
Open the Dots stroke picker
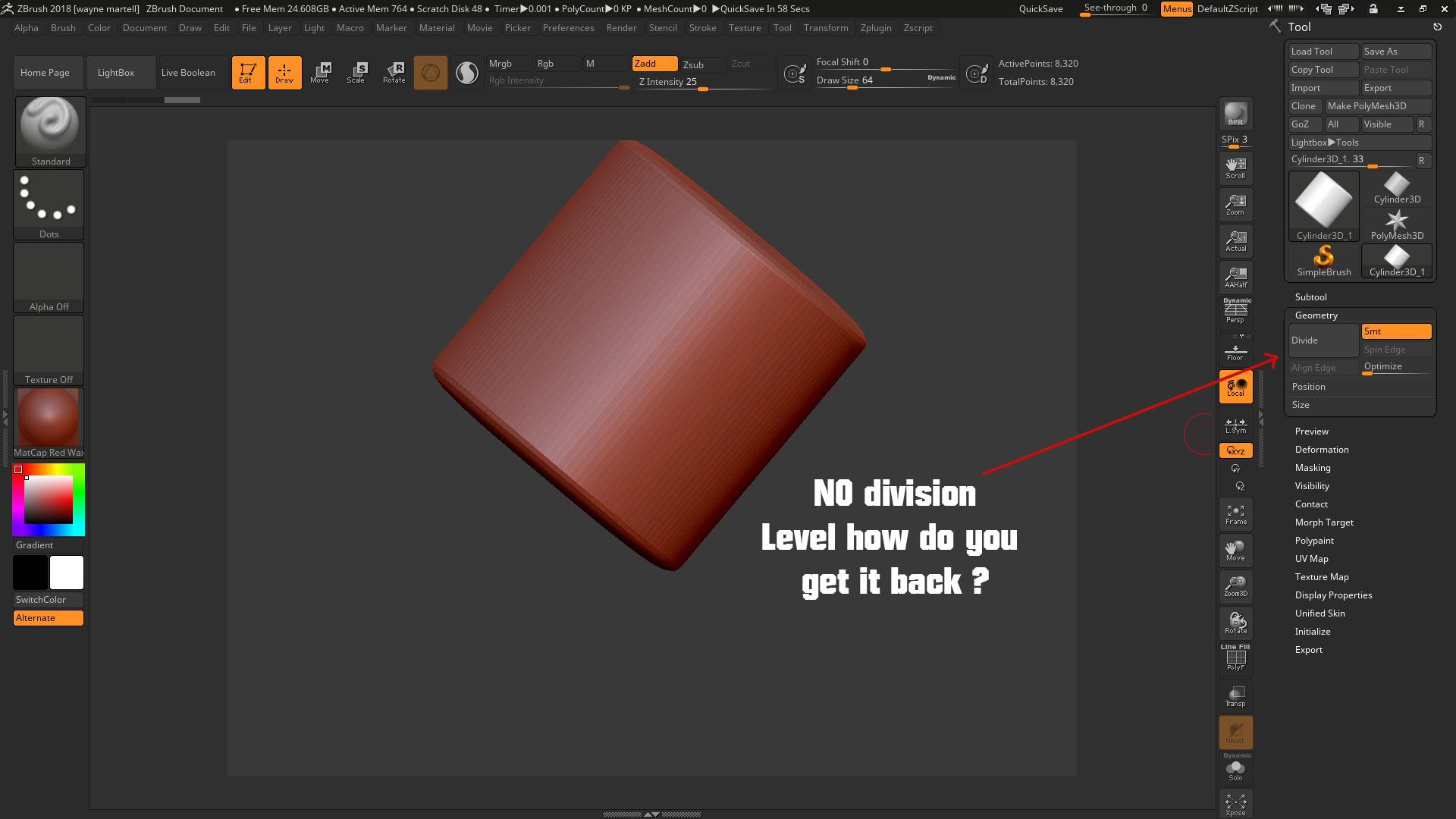click(x=49, y=205)
